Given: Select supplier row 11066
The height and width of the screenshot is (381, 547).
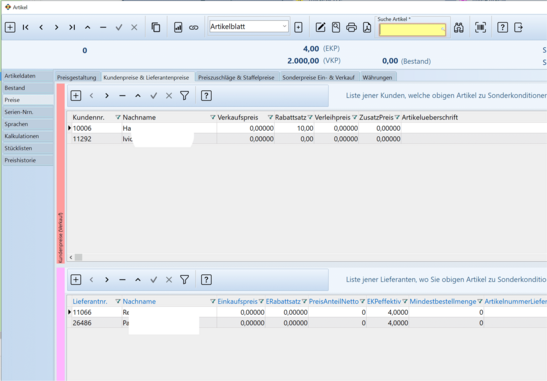Looking at the screenshot, I should pyautogui.click(x=307, y=312).
